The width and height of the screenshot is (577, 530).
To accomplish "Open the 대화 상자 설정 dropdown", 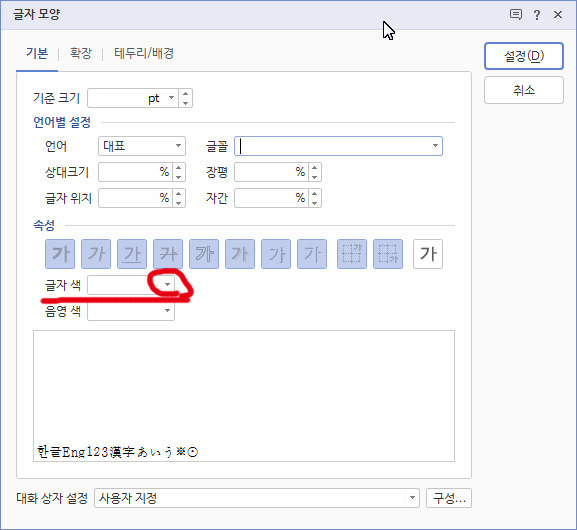I will pos(257,498).
